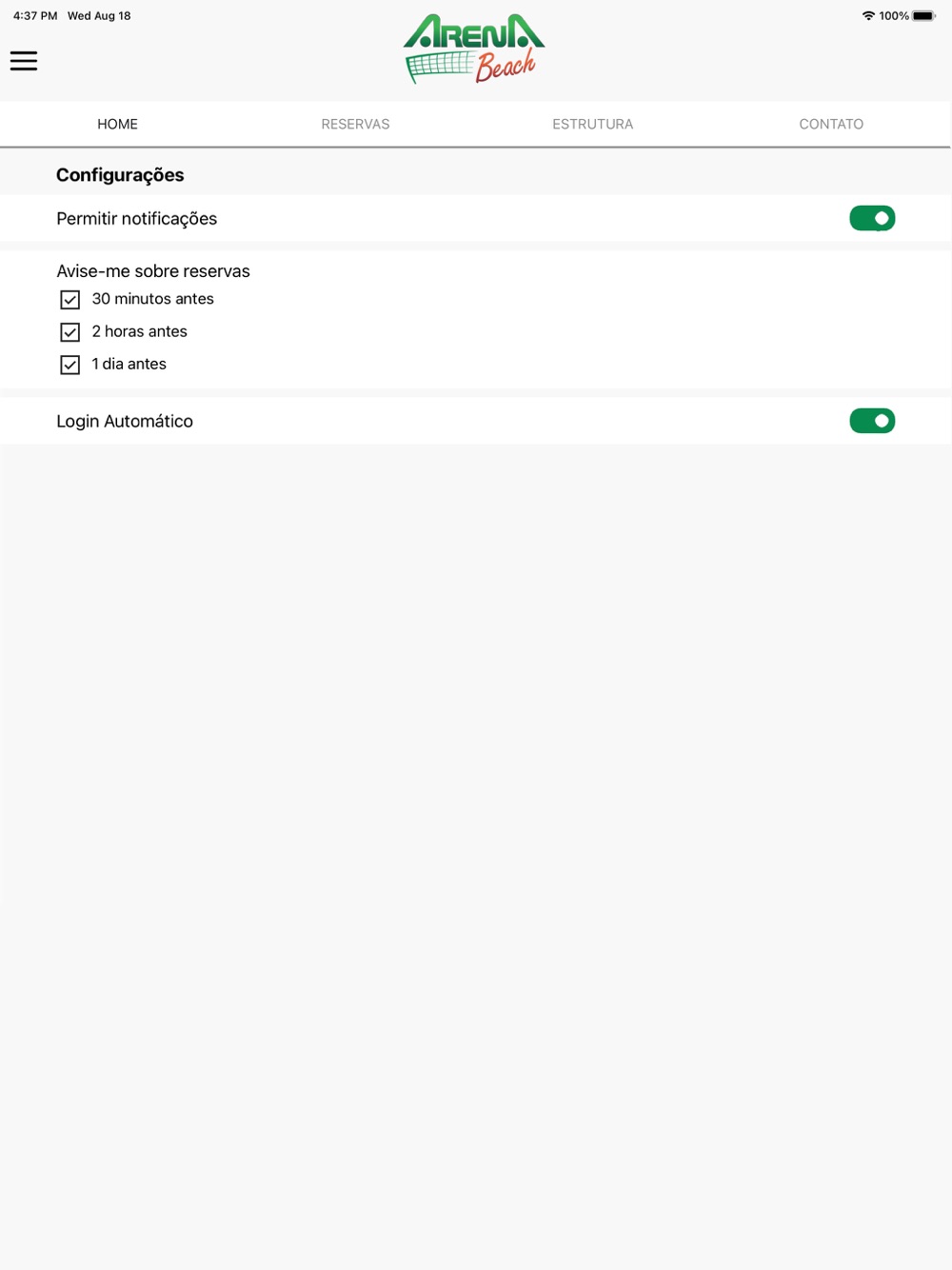Disable the Permitir notificações switch
The width and height of the screenshot is (952, 1270).
(872, 218)
